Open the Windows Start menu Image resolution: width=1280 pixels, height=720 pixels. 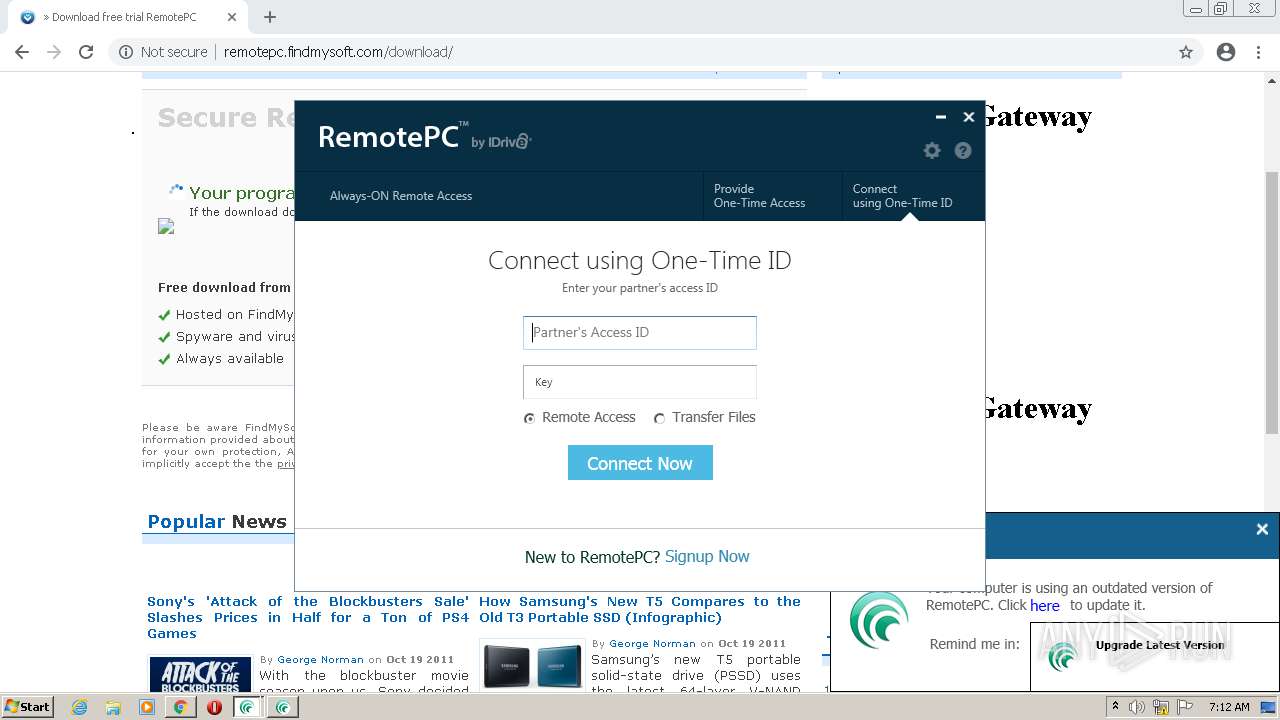coord(28,707)
